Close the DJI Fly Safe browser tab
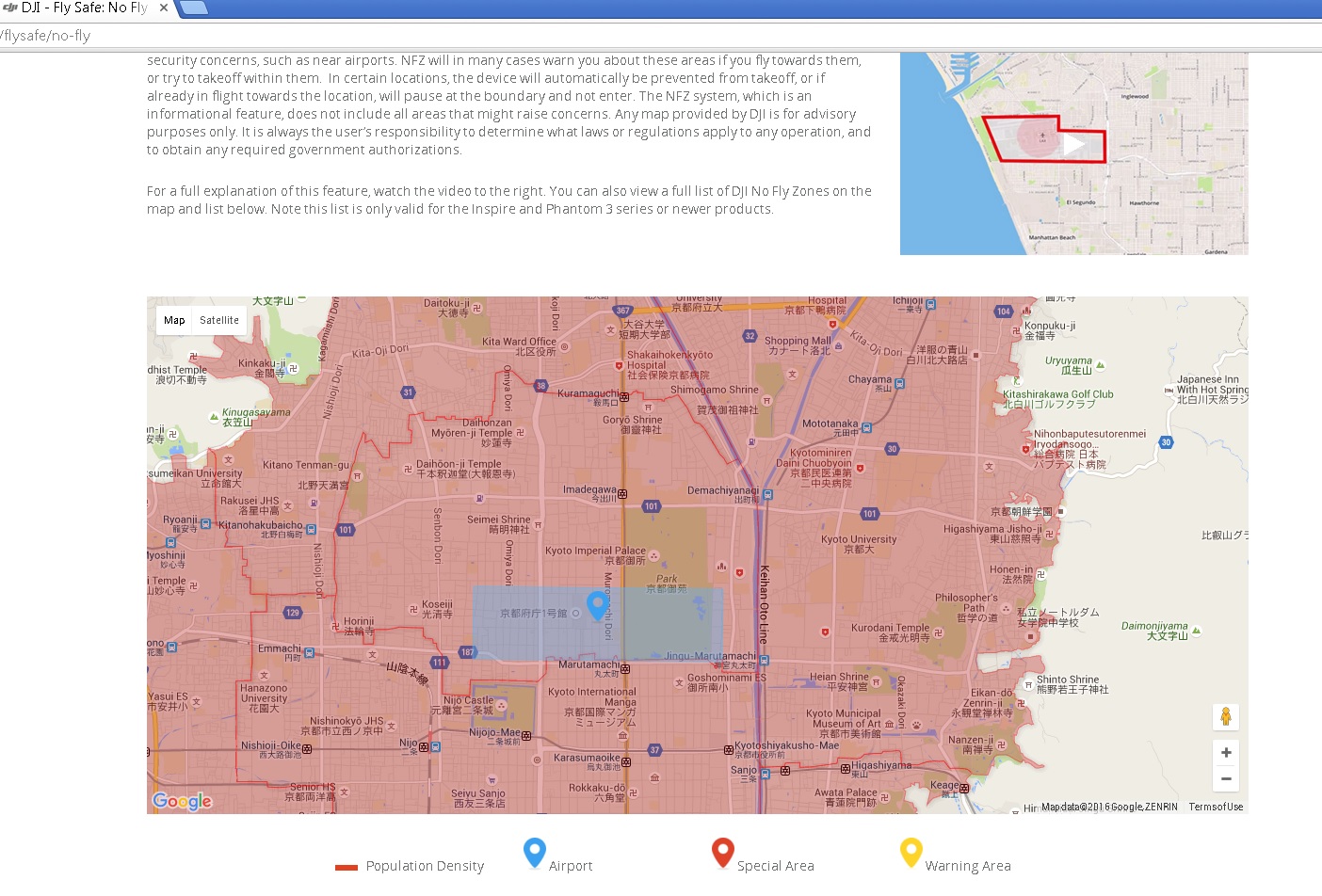 click(x=164, y=8)
